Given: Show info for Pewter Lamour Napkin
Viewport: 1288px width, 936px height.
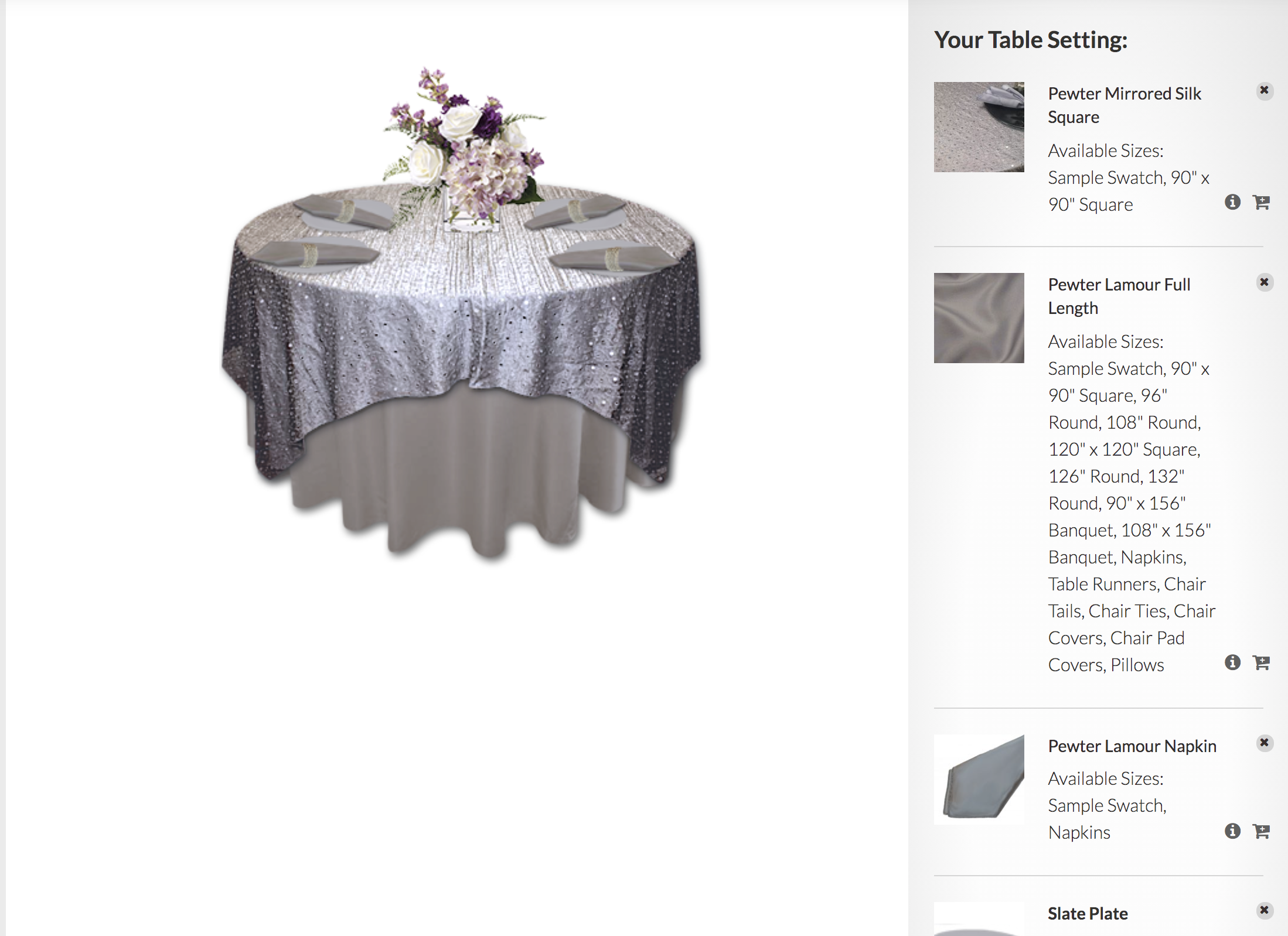Looking at the screenshot, I should [x=1232, y=831].
